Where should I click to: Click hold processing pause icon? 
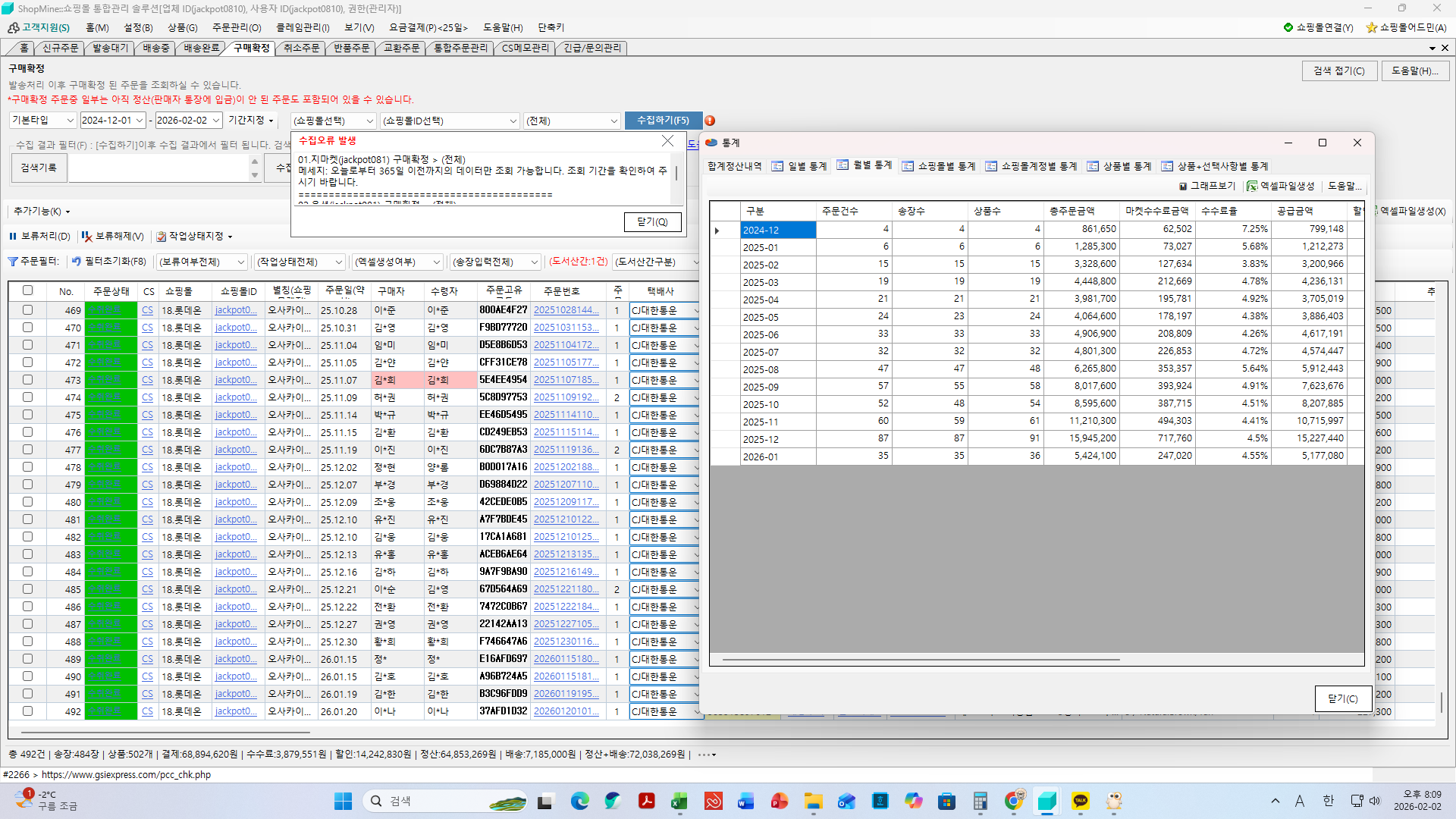[13, 237]
